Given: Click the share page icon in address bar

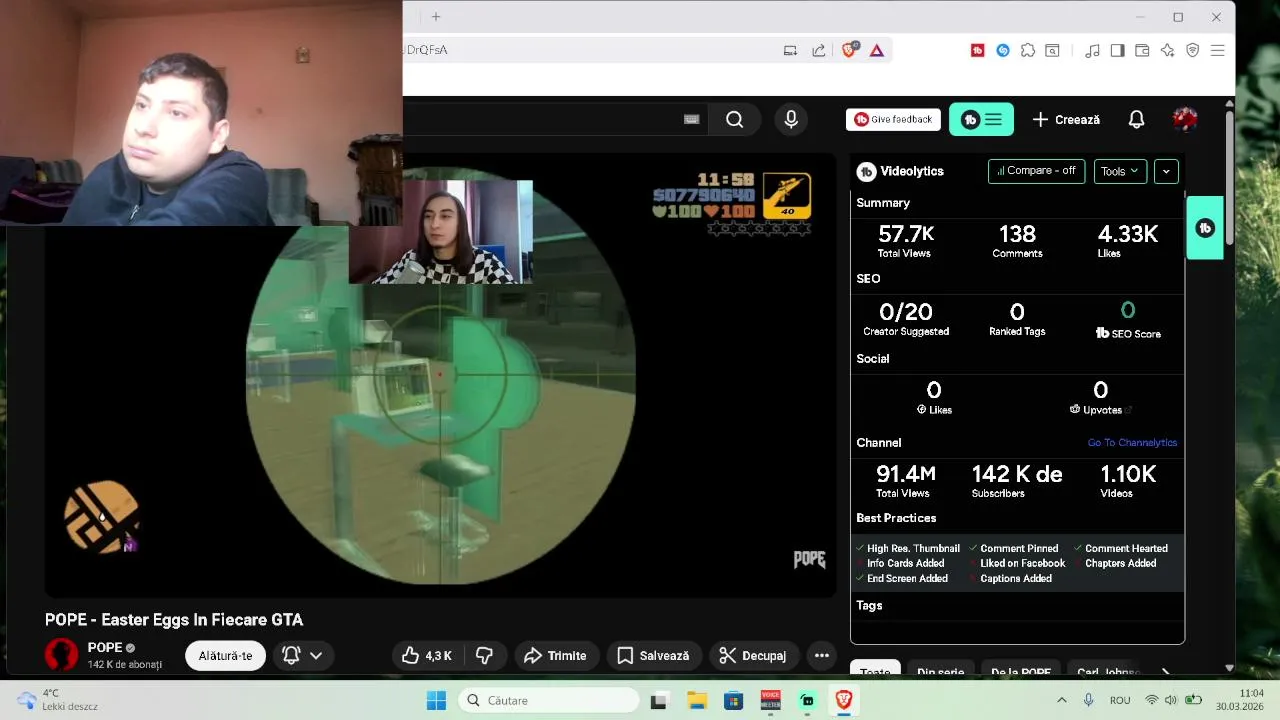Looking at the screenshot, I should tap(819, 50).
